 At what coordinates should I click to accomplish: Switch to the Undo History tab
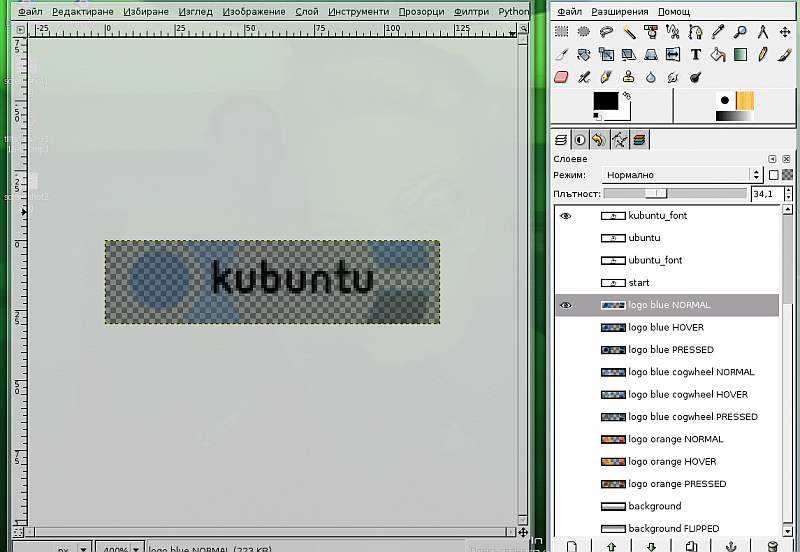click(599, 140)
